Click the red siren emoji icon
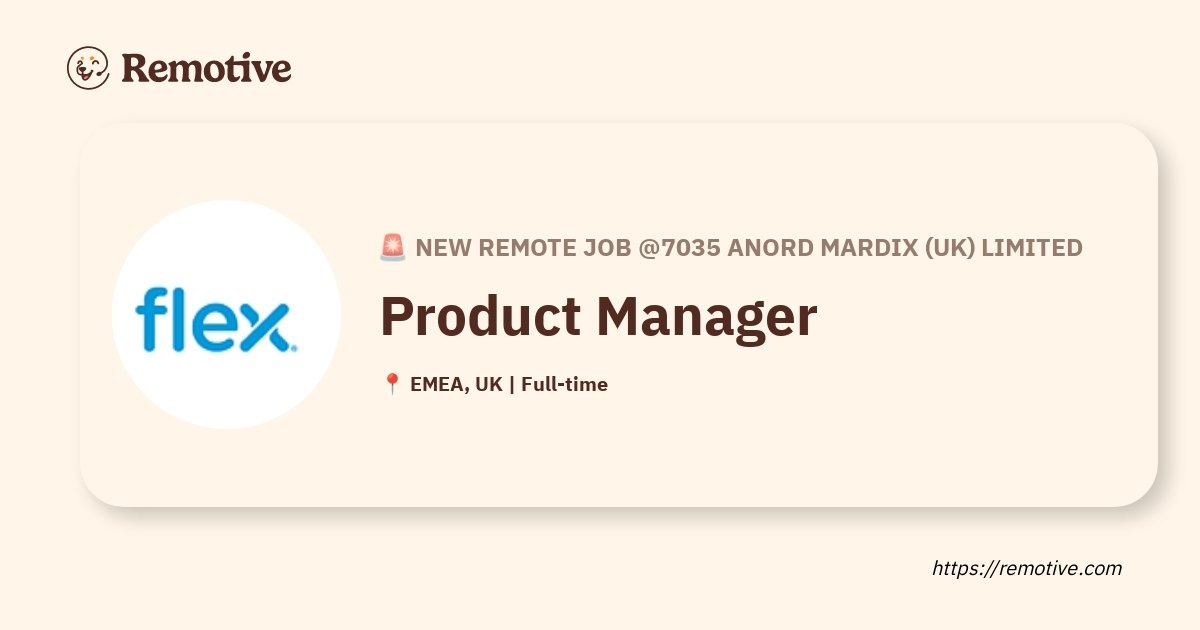The width and height of the screenshot is (1200, 630). [393, 247]
